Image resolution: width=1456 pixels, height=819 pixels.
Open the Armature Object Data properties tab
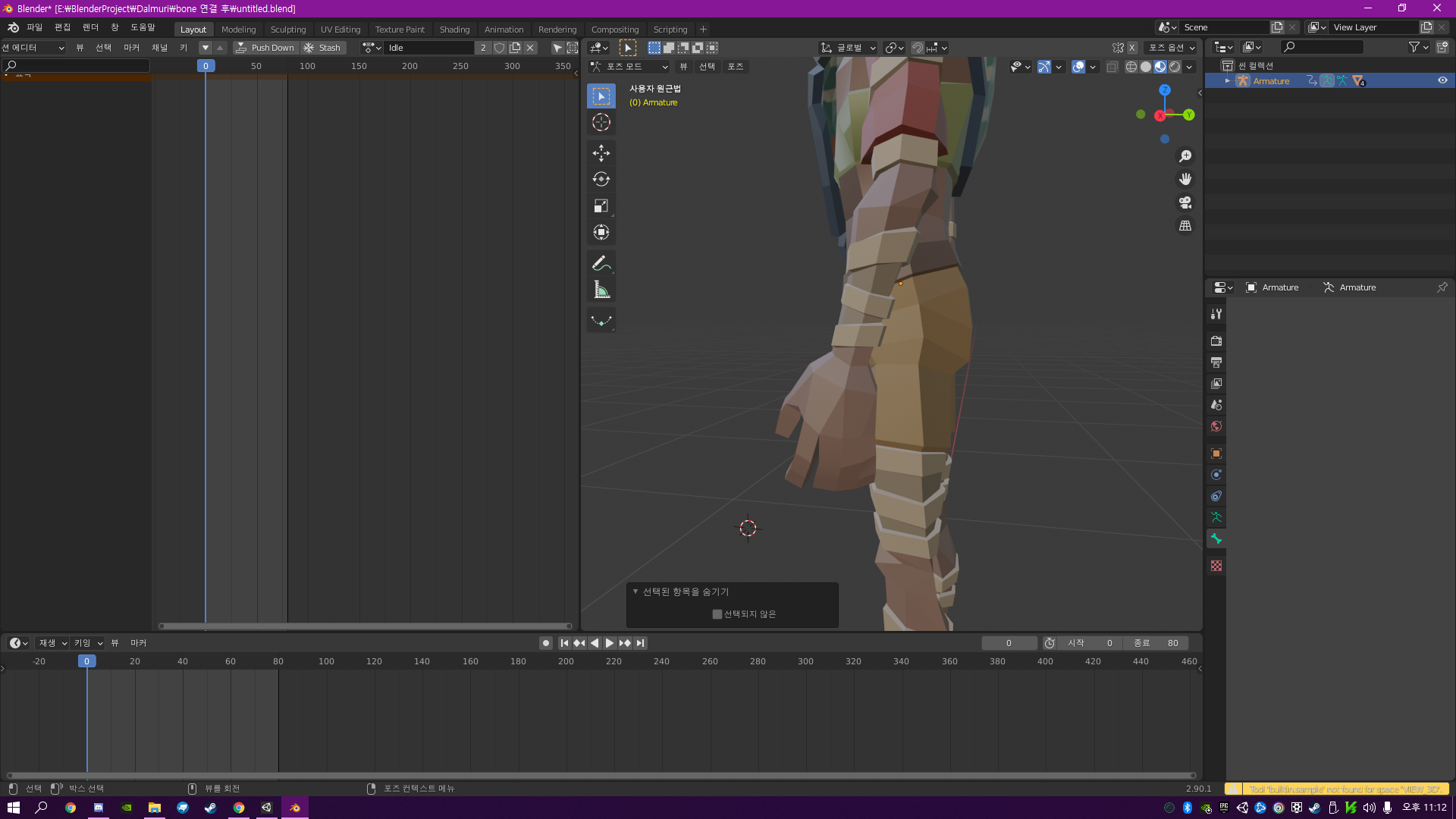(1216, 517)
